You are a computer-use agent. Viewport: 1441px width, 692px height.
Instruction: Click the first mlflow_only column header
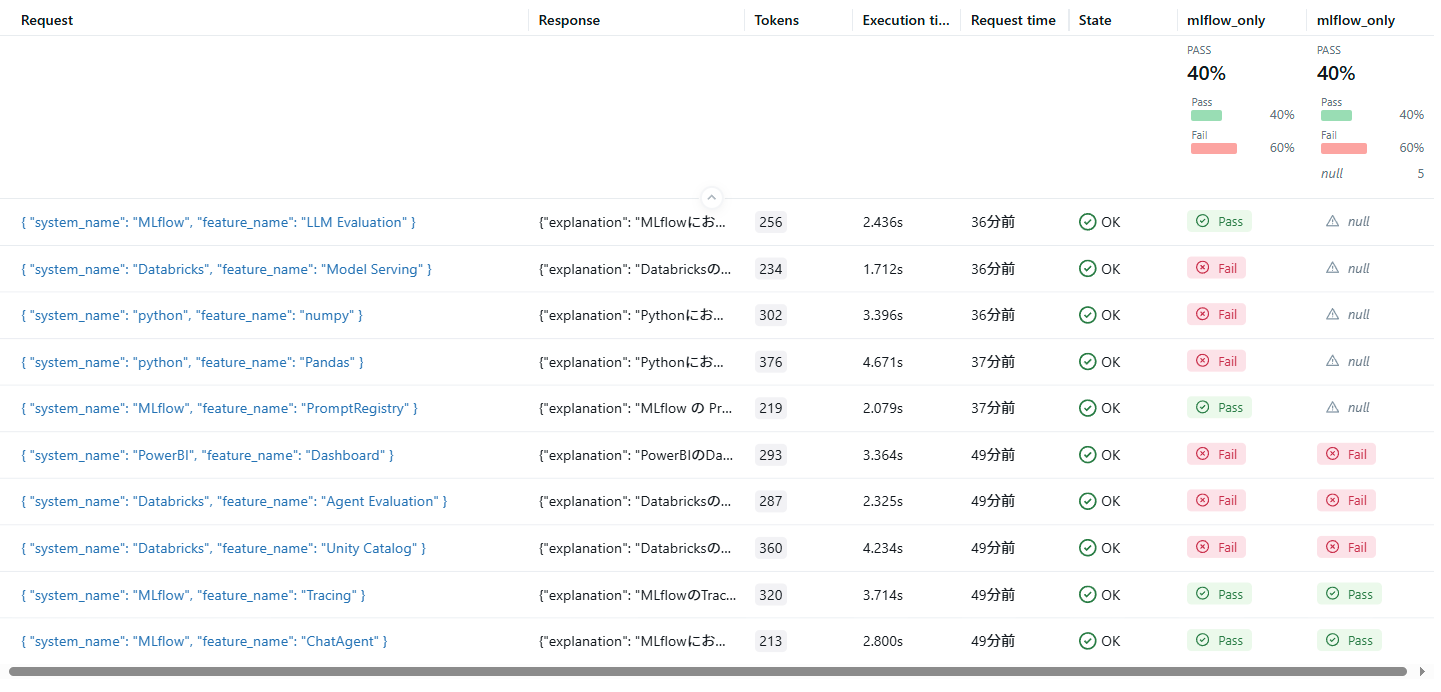coord(1226,20)
